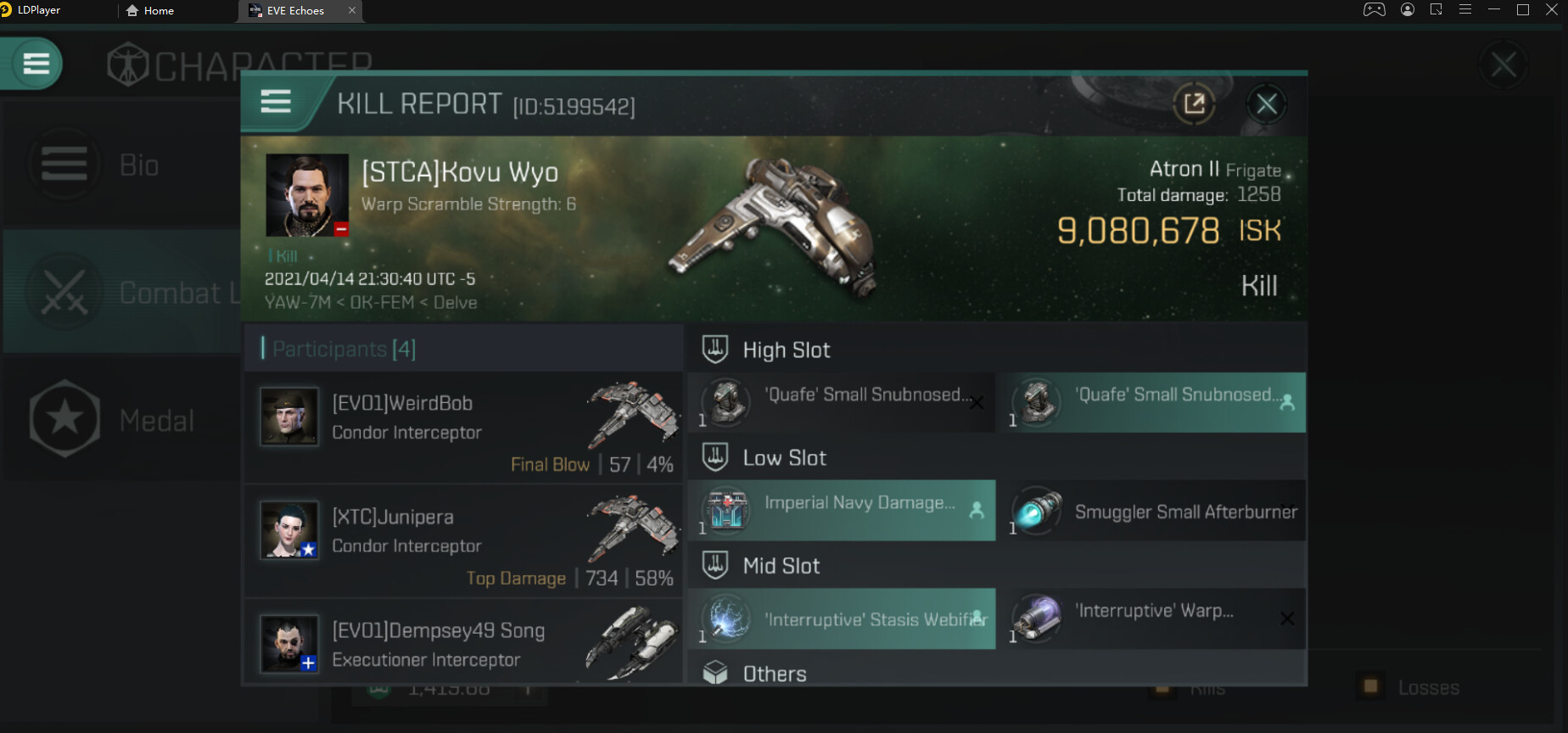Select the first 'Quafe' Small Snubnosed module

[x=841, y=402]
